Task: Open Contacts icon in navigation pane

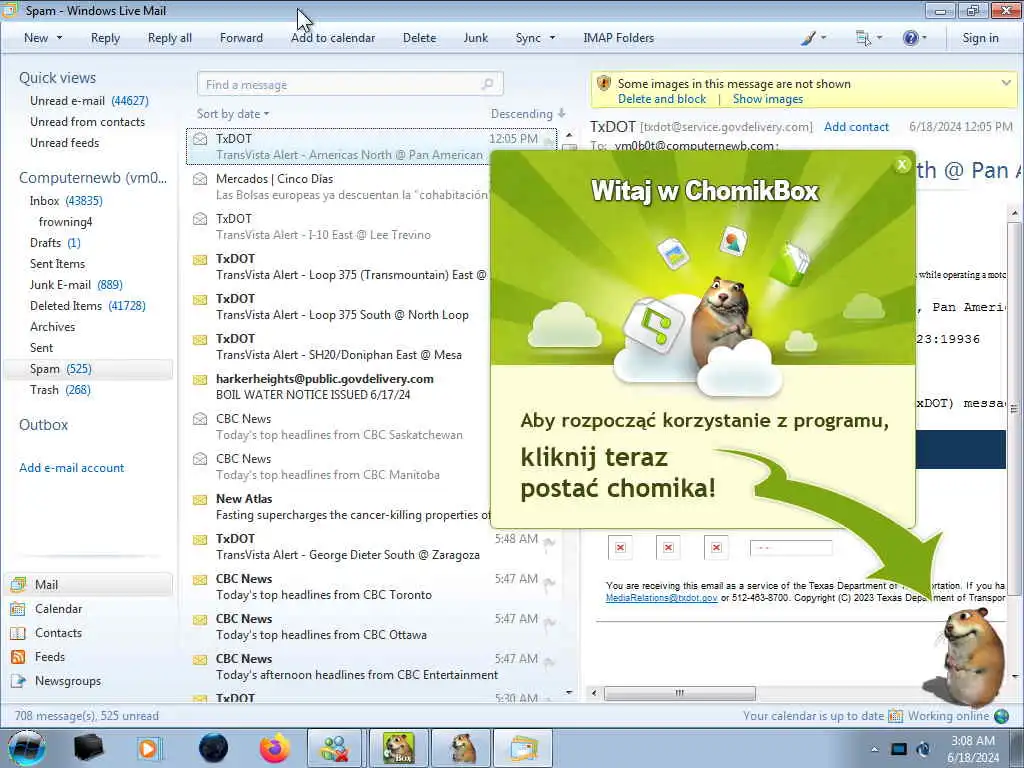Action: (18, 633)
